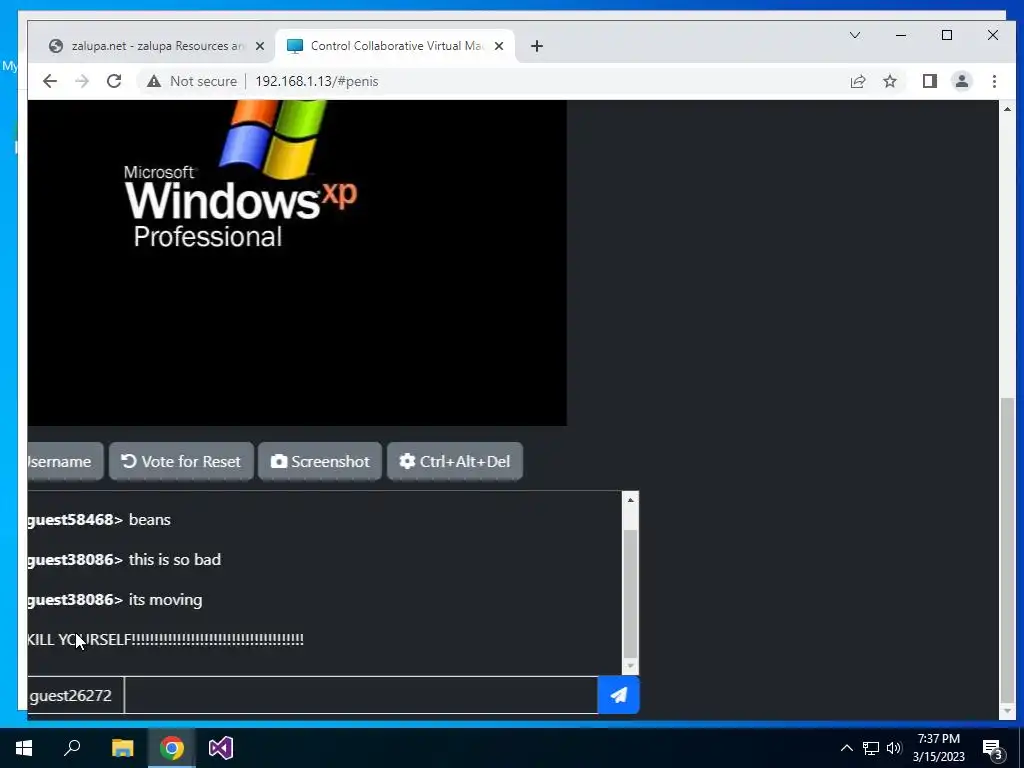Open the share page icon in address bar
Screen dimensions: 1024x768
[857, 81]
